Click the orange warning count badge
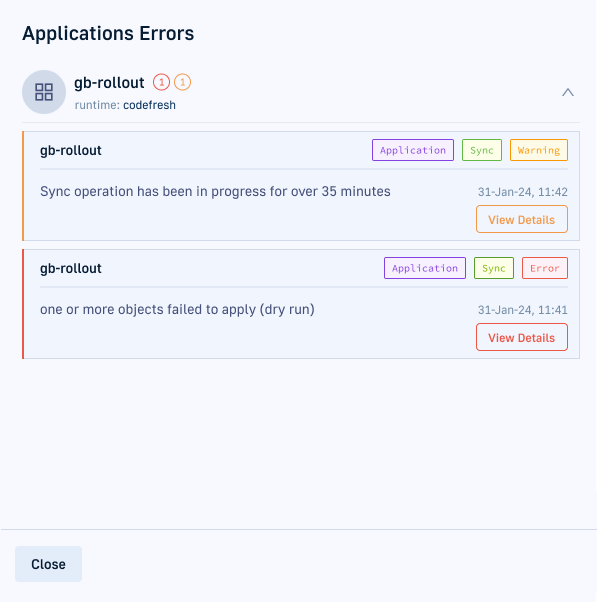Viewport: 597px width, 602px height. tap(182, 82)
